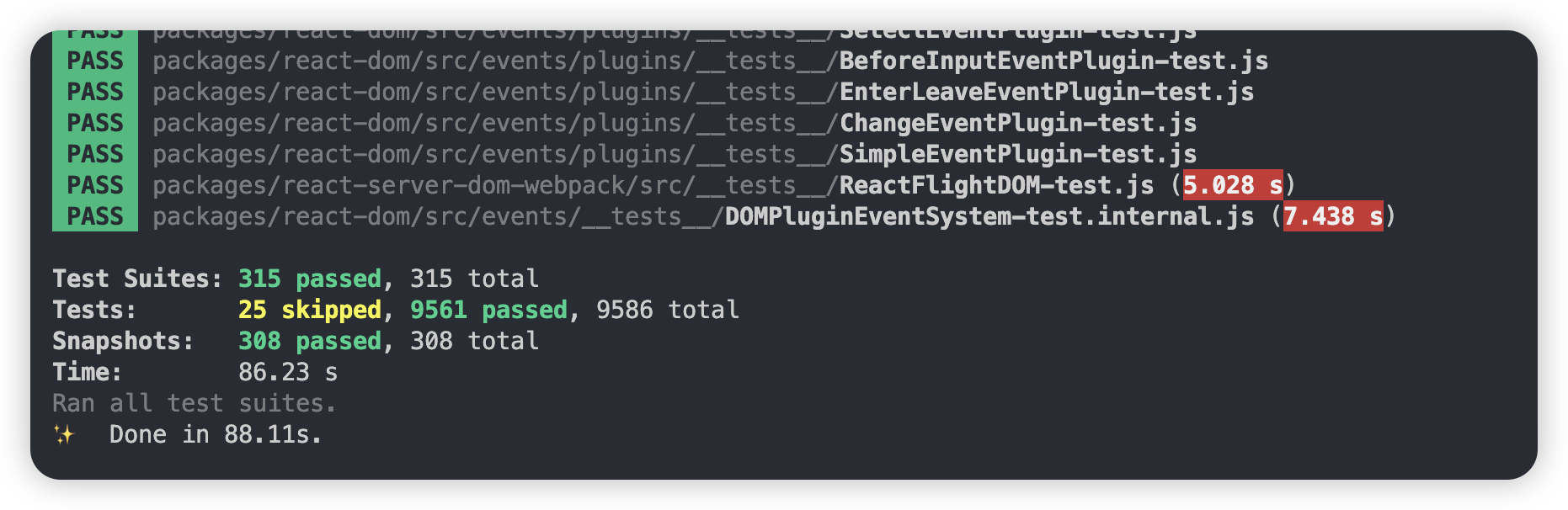Open DOMPluginEventSystem-test.internal.js file name

(989, 217)
